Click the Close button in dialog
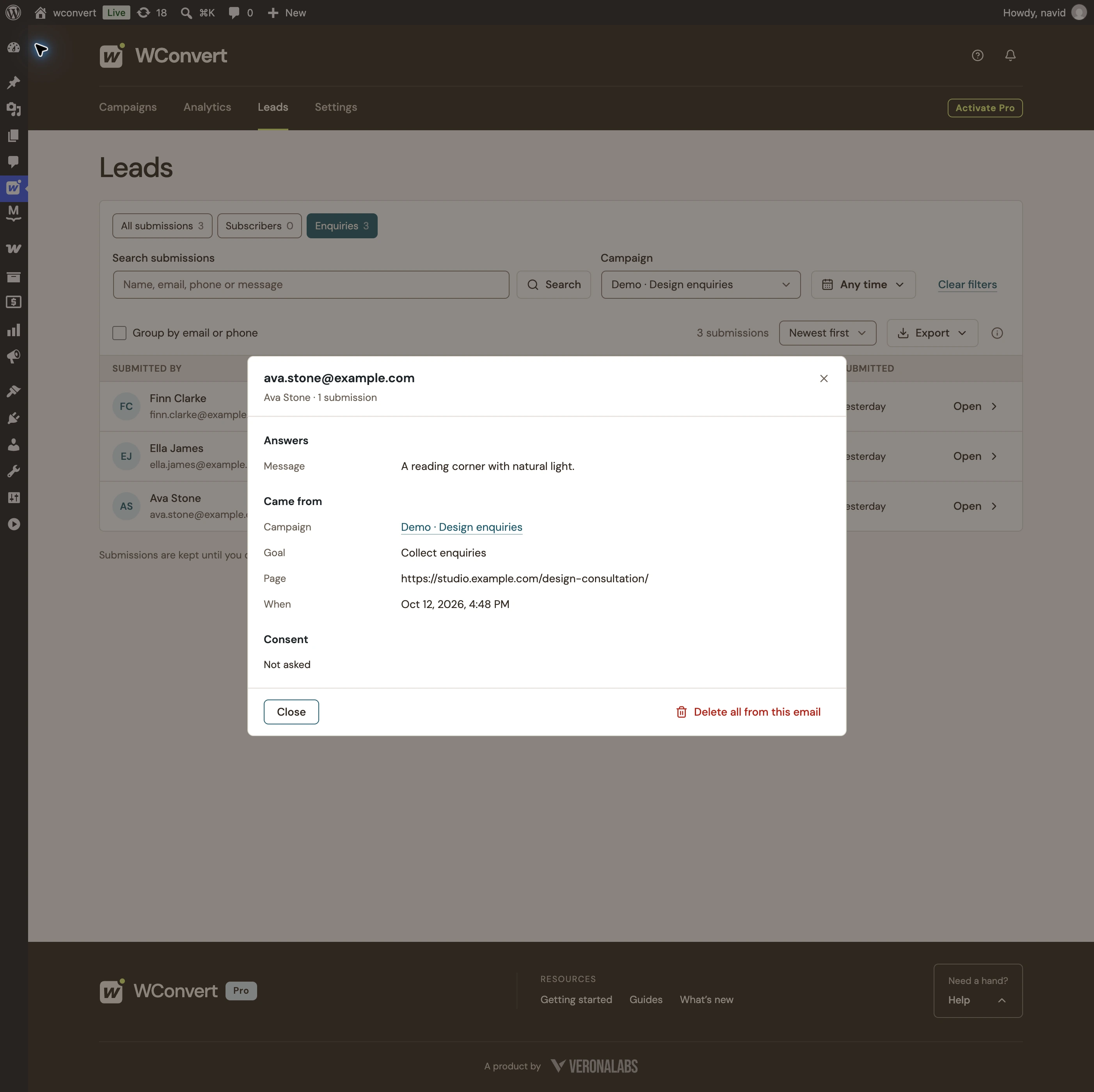Image resolution: width=1094 pixels, height=1092 pixels. click(x=291, y=712)
